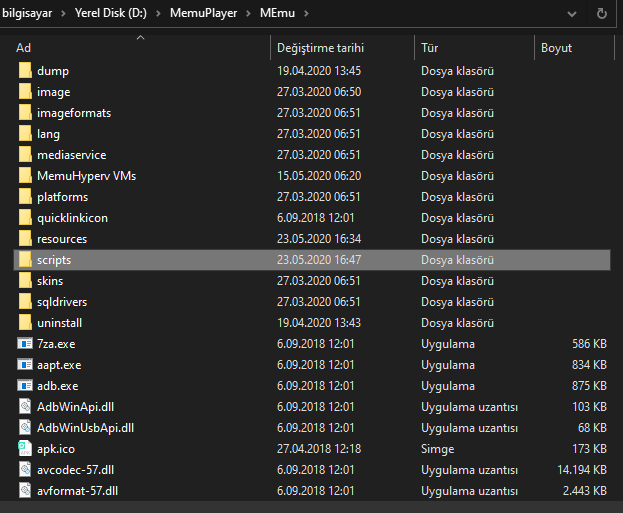Select the 7za.exe application icon
623x513 pixels.
26,344
